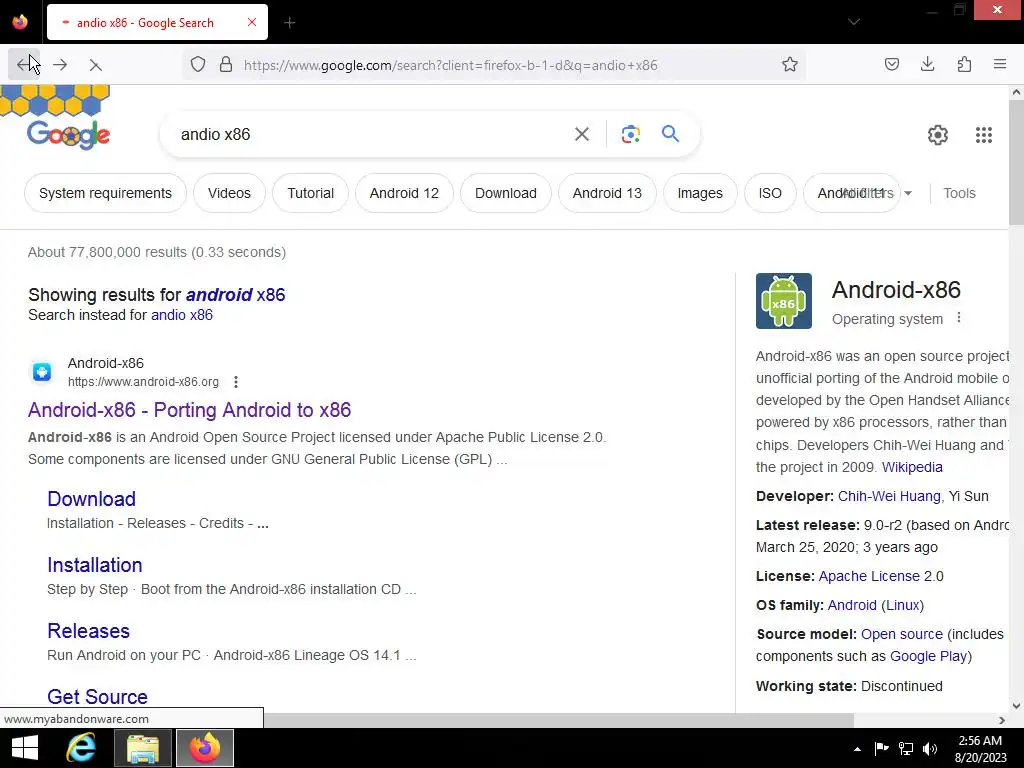
Task: Click the vertical scrollbar thumb
Action: 1016,163
